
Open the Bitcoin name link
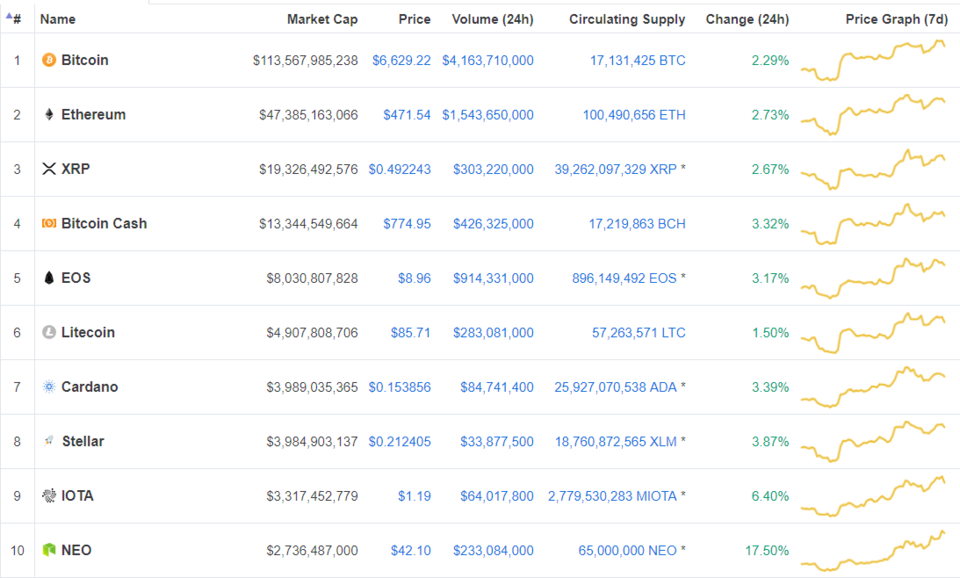[x=84, y=60]
